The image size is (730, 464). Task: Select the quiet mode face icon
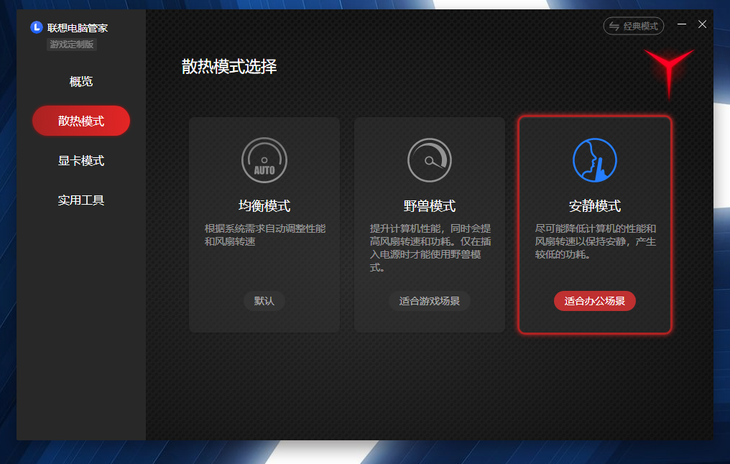pyautogui.click(x=594, y=159)
